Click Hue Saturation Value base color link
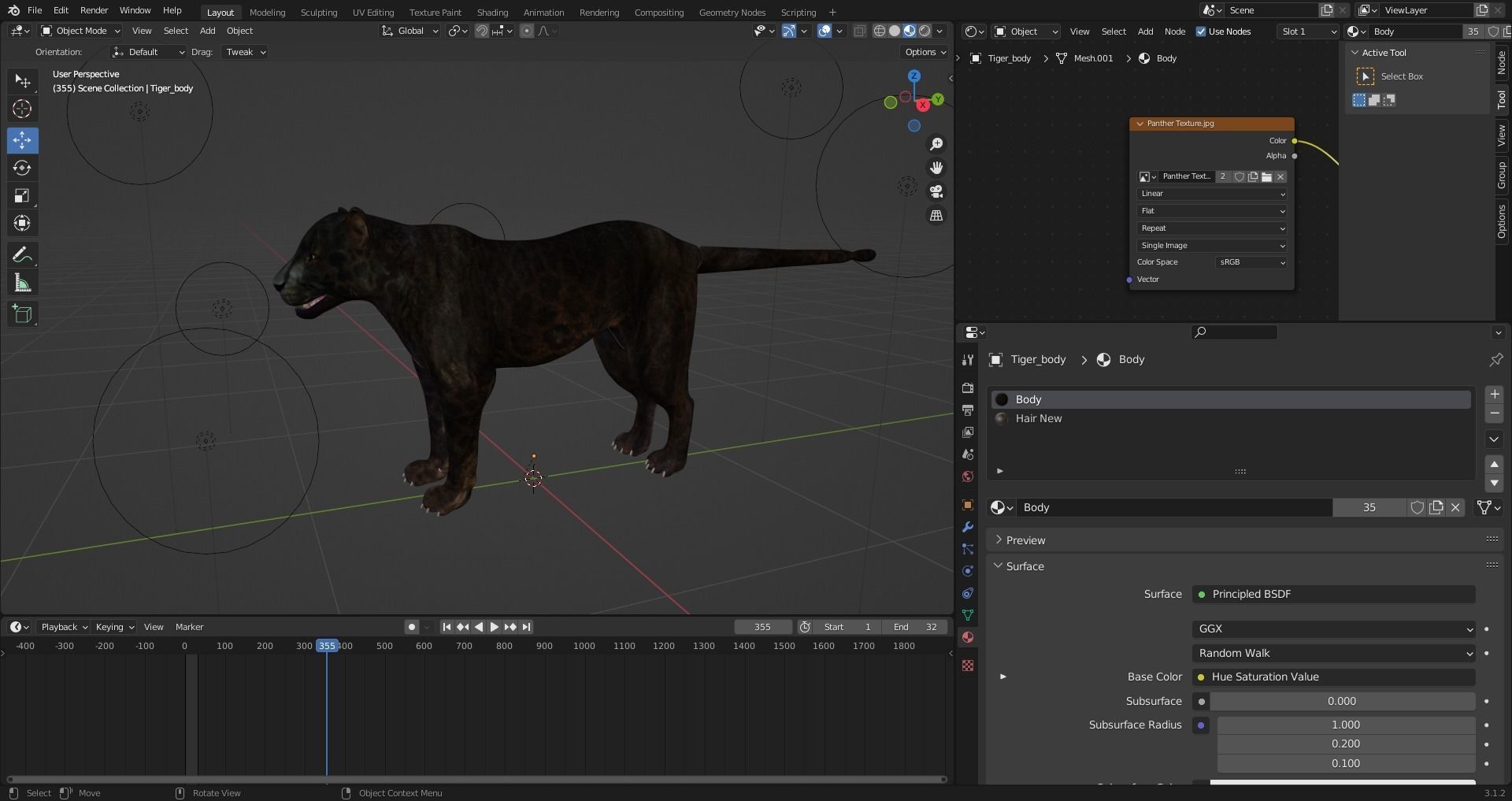The height and width of the screenshot is (801, 1512). pos(1333,677)
